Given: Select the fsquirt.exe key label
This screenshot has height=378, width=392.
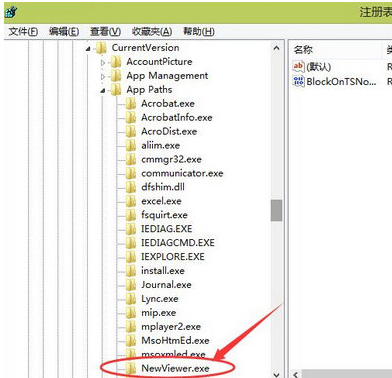Looking at the screenshot, I should click(x=164, y=216).
